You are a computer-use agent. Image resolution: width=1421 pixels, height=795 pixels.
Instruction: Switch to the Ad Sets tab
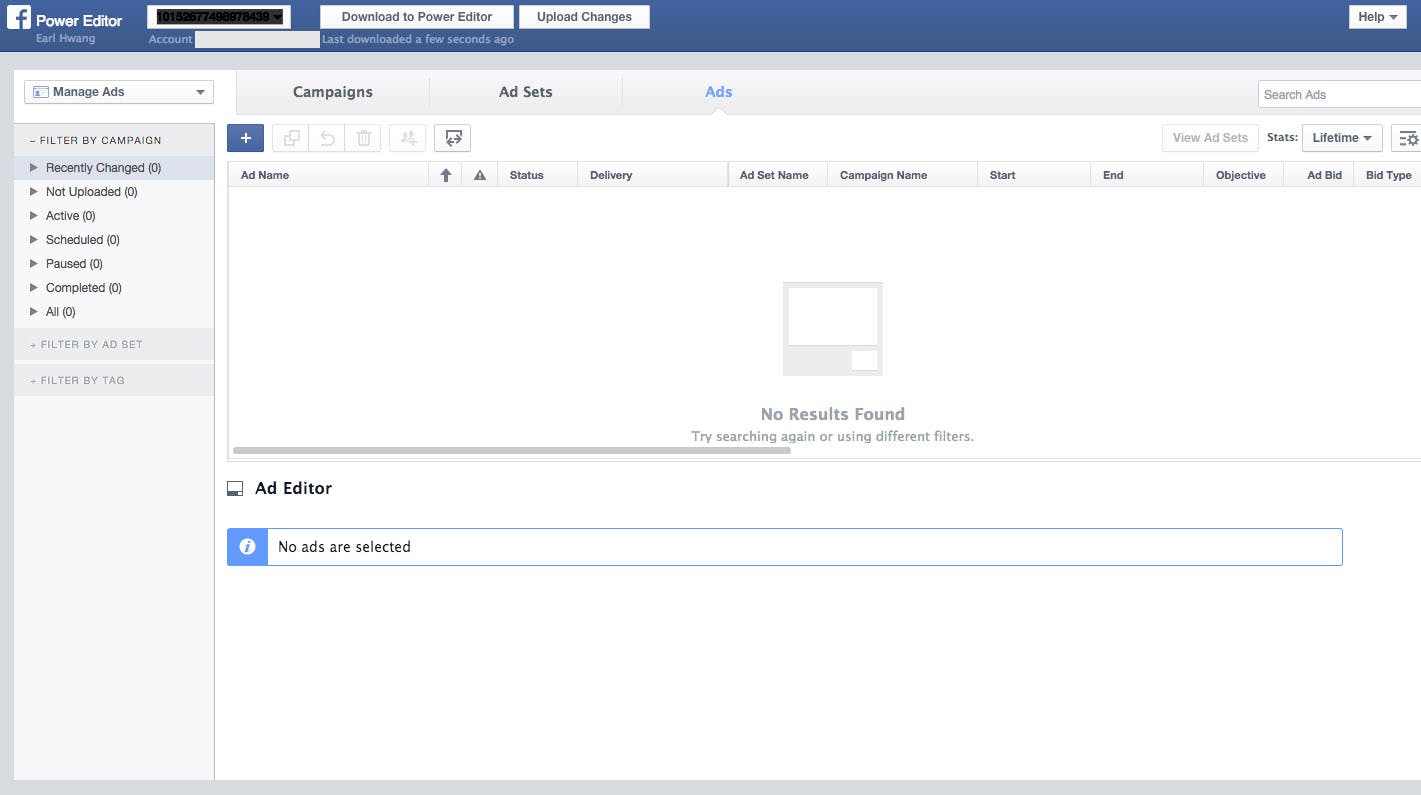click(x=526, y=92)
